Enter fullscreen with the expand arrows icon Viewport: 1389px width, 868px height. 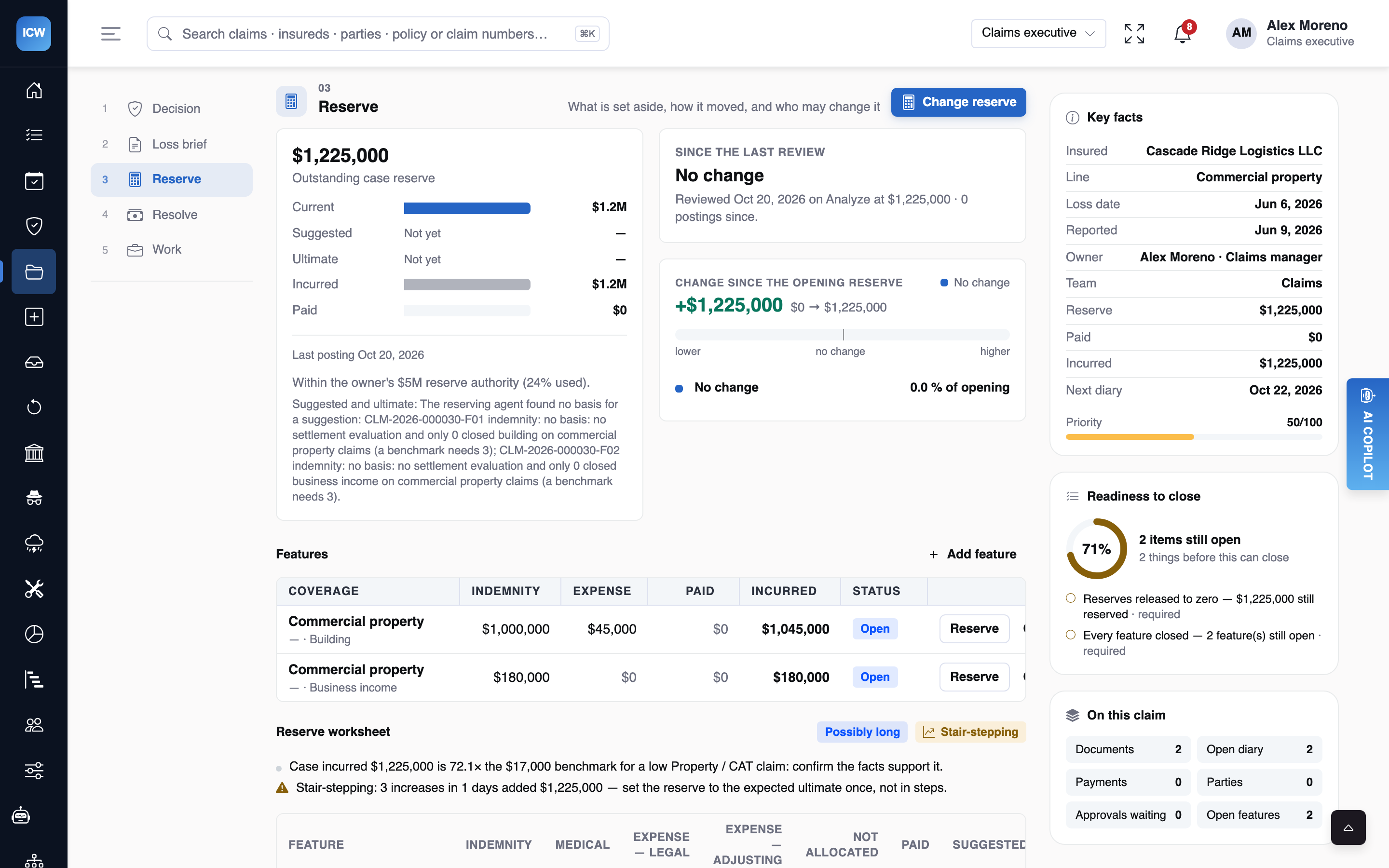(x=1134, y=34)
